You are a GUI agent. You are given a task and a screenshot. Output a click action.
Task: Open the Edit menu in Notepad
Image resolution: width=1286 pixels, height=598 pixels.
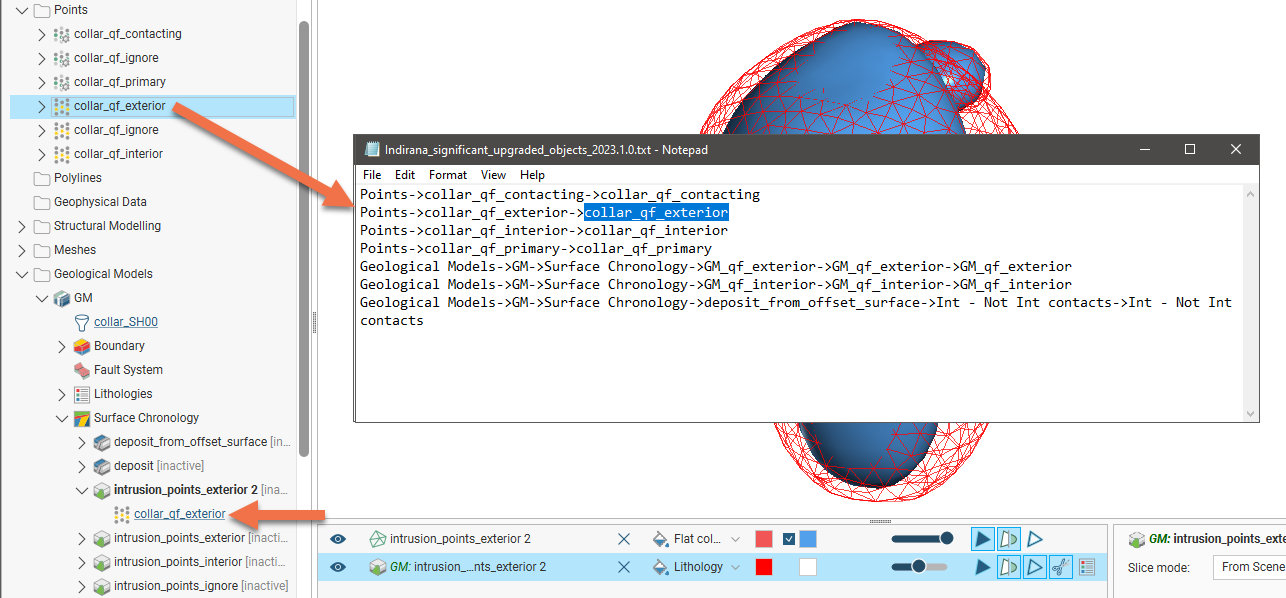tap(405, 175)
